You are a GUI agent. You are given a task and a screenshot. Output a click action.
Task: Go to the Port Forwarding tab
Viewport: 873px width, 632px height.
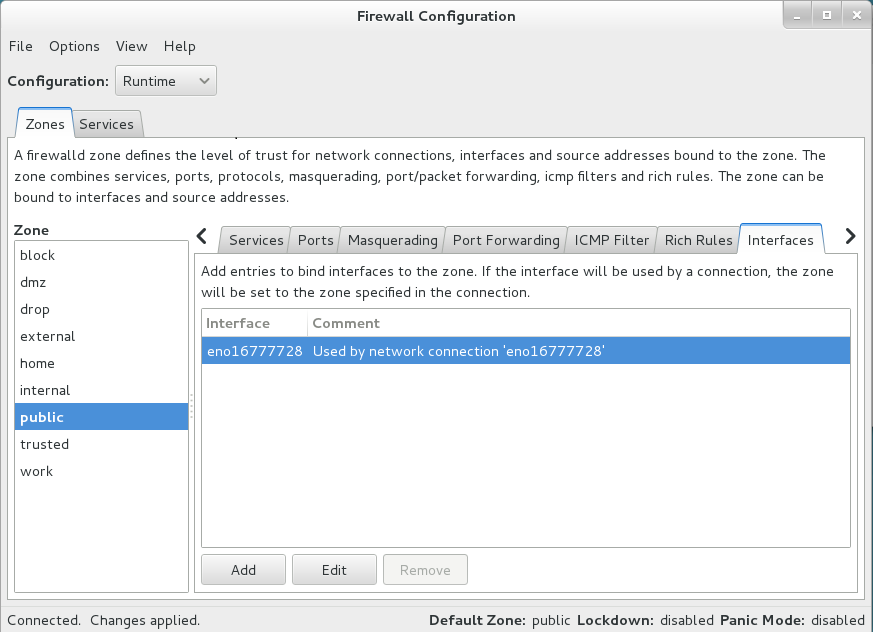coord(505,240)
